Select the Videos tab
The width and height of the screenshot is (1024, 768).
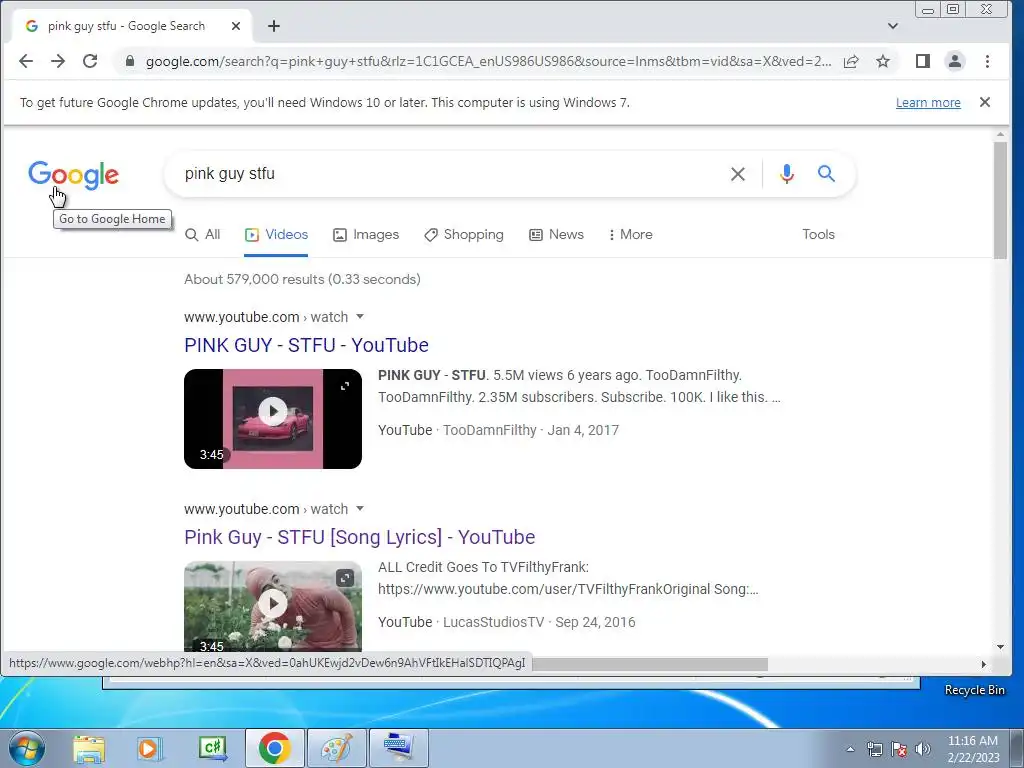pos(276,234)
